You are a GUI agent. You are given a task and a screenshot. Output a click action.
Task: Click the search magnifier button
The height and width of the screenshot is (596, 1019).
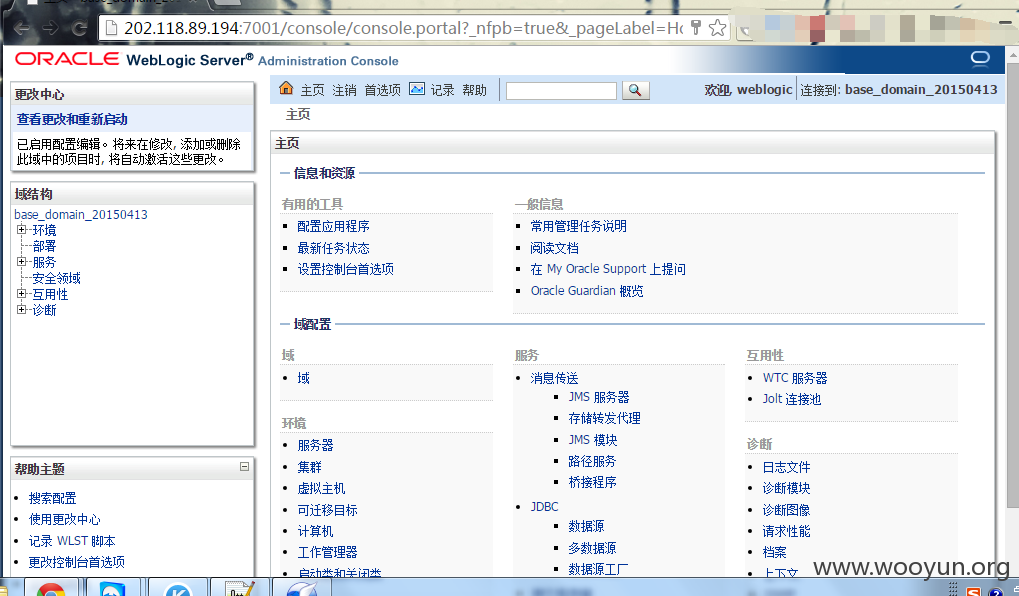pos(636,90)
